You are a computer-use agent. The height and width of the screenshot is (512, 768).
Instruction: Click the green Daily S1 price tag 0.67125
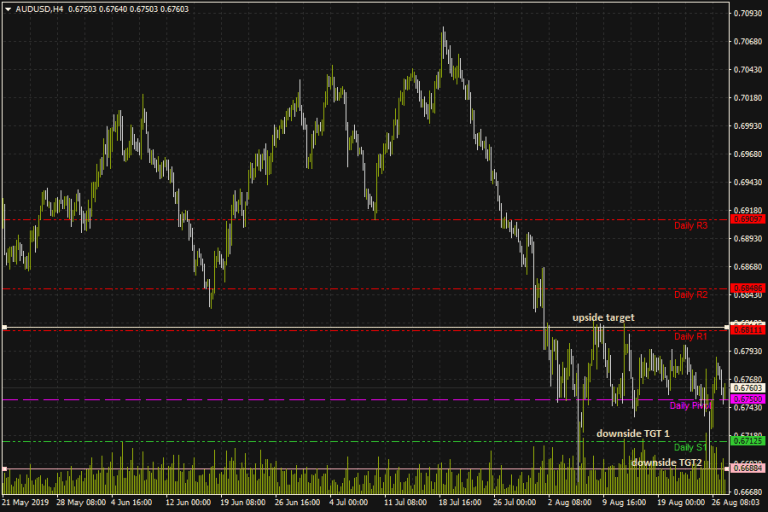pos(748,441)
